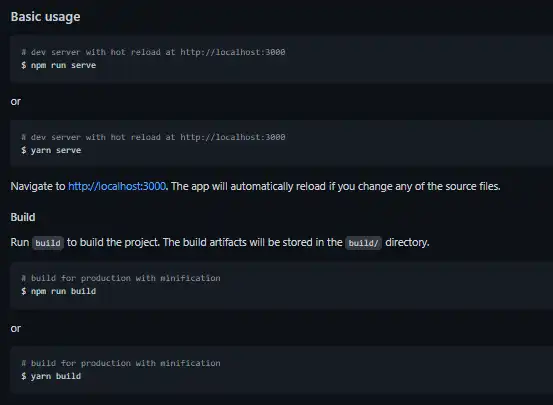
Task: Click the 'automatically reload' sentence text
Action: point(335,186)
